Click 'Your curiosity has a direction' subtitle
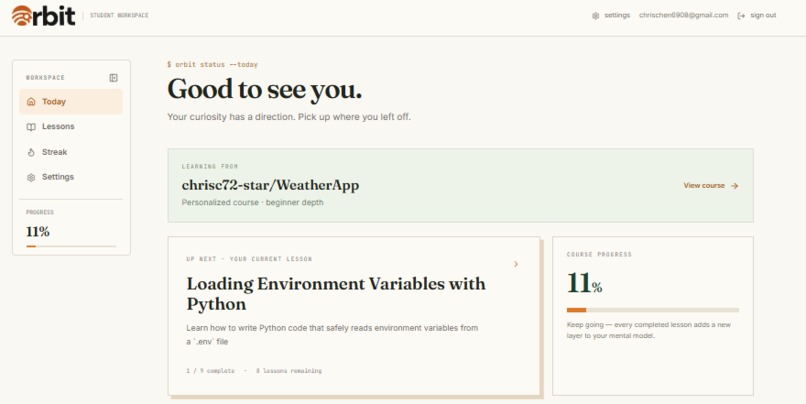Screen dimensions: 806x404 pyautogui.click(x=289, y=117)
